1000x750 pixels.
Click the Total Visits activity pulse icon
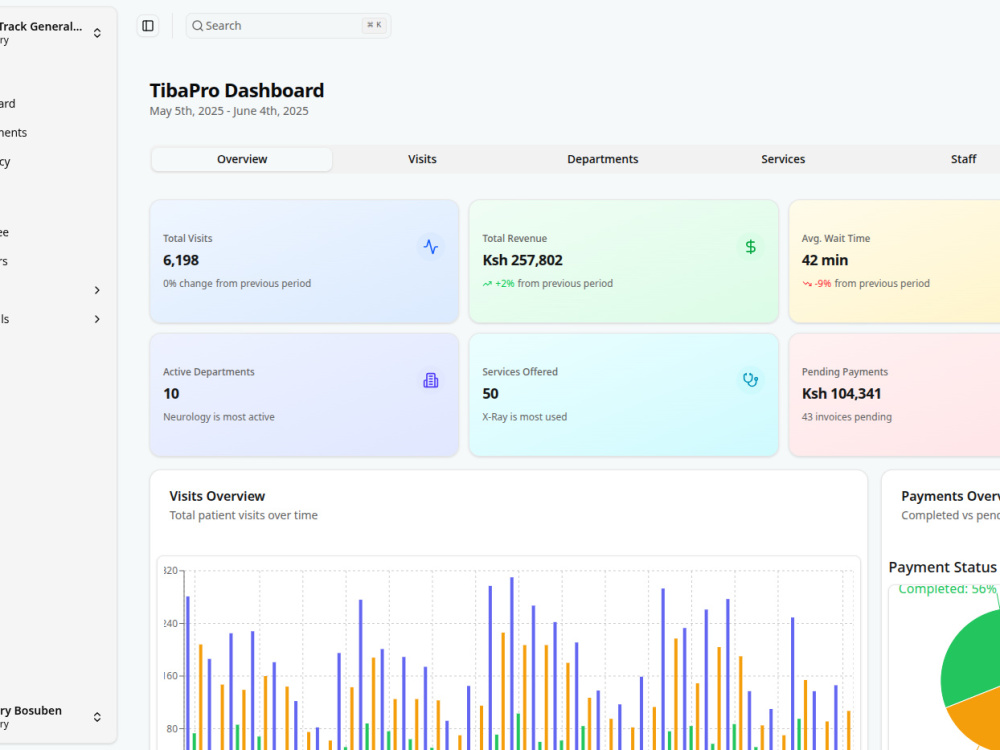coord(431,247)
